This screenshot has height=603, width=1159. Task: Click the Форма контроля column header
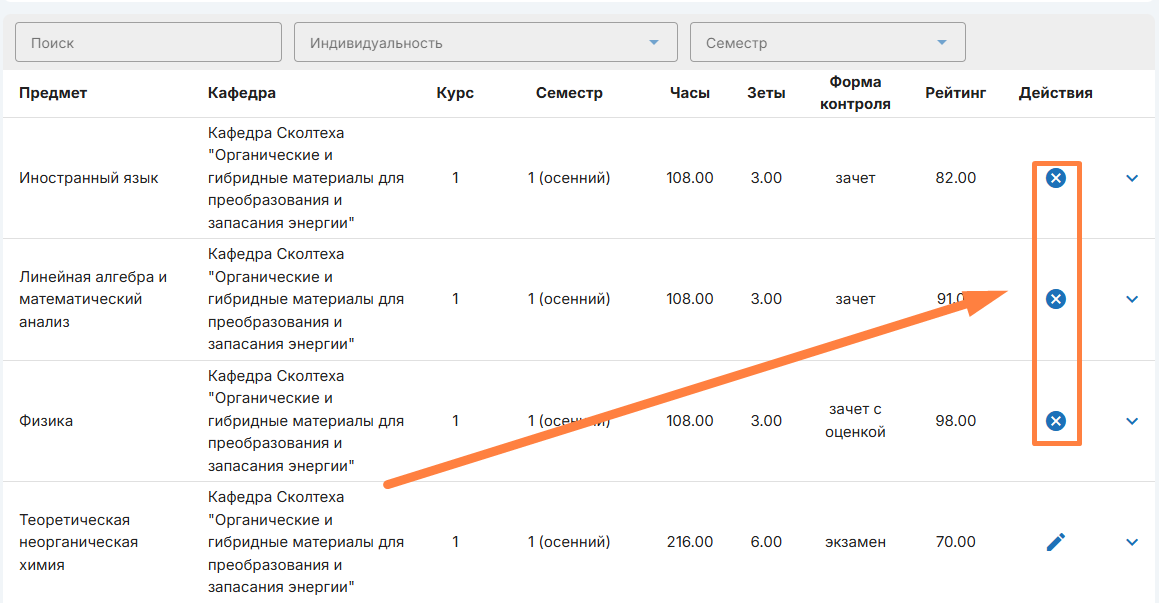pos(855,93)
